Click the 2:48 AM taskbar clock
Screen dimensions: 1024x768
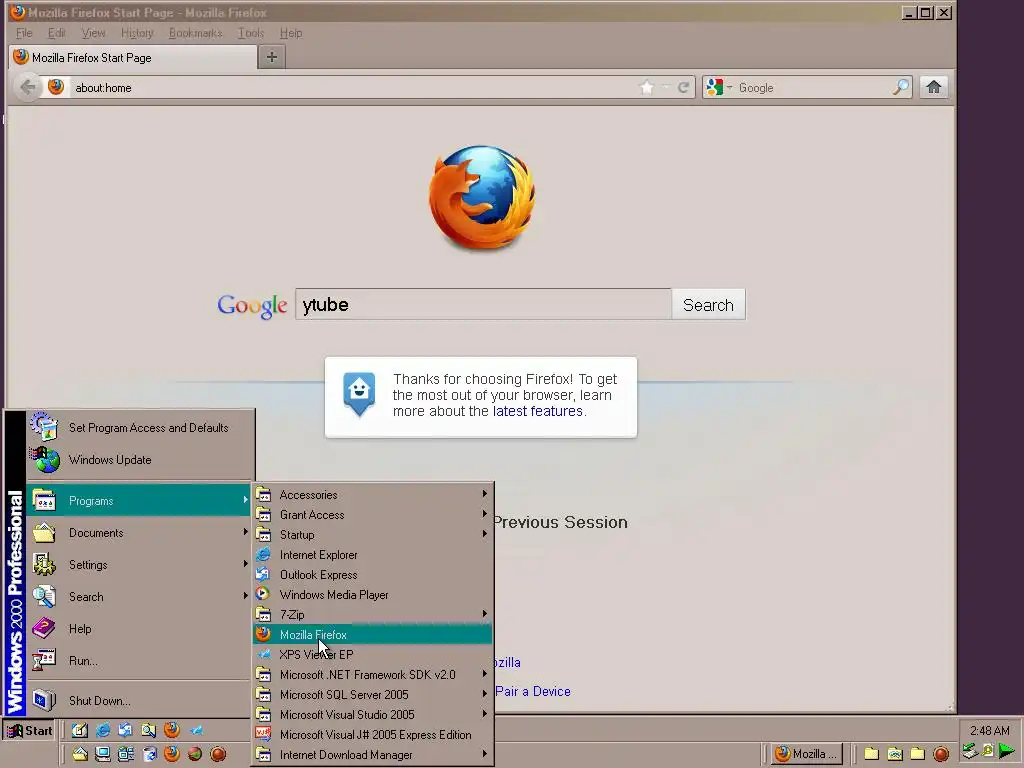pos(989,731)
